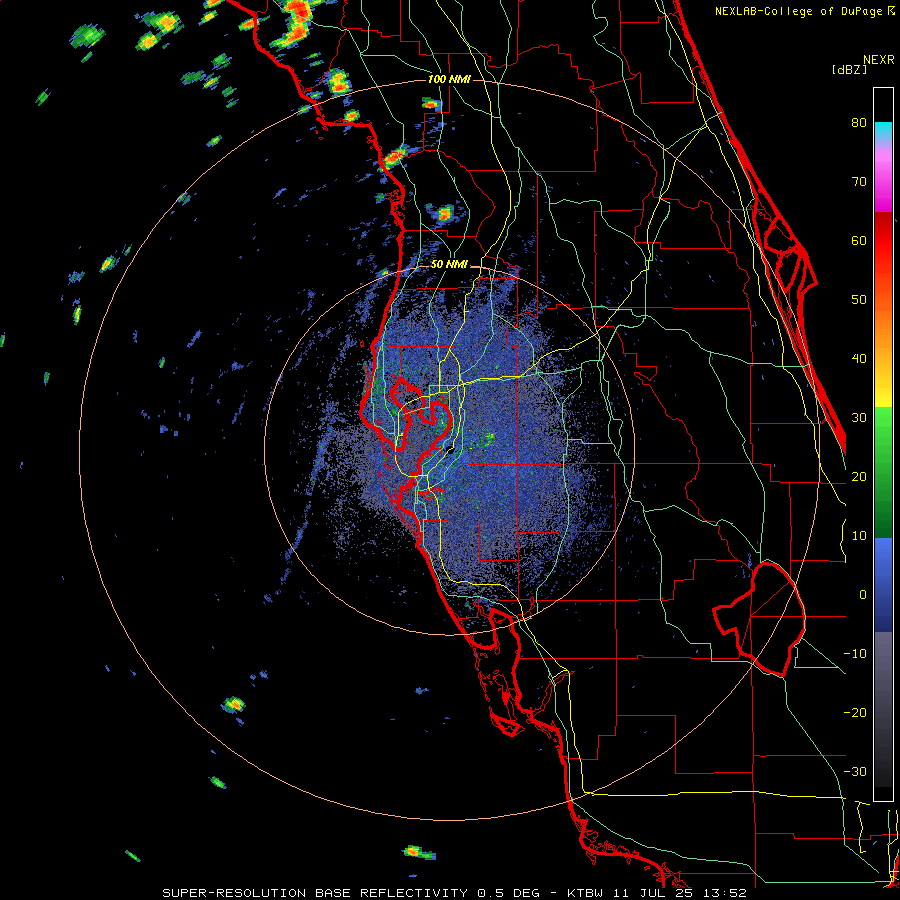The width and height of the screenshot is (900, 900).
Task: Click the 0 value on the dBZ scale
Action: click(863, 595)
